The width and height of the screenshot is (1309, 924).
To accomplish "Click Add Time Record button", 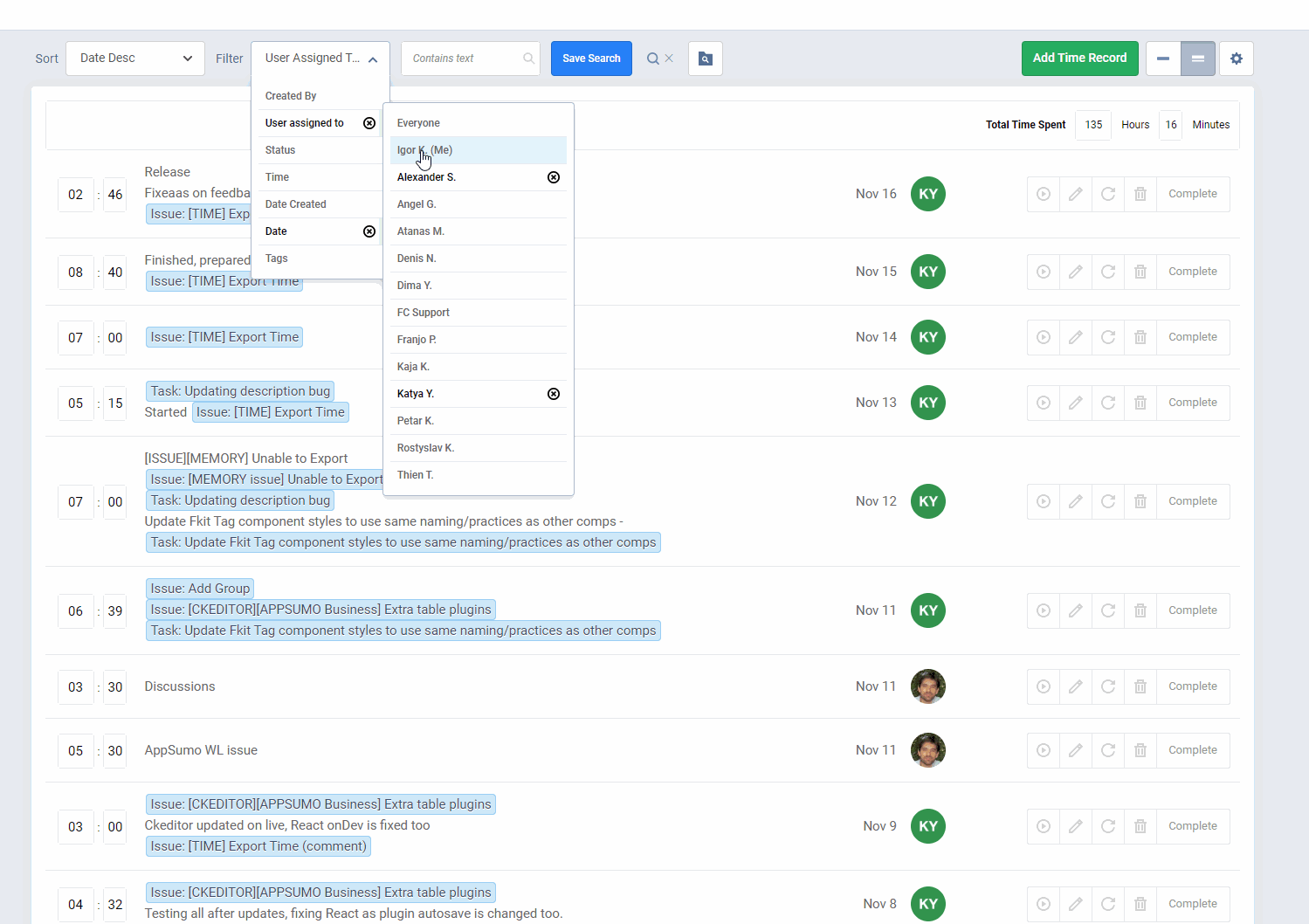I will pos(1080,59).
